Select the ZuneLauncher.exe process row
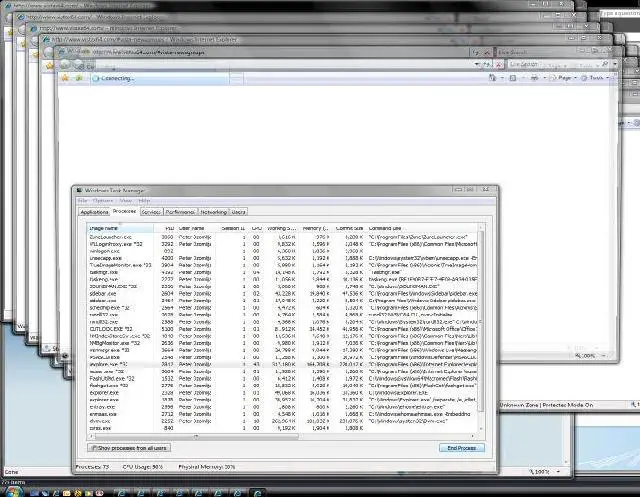This screenshot has width=640, height=497. click(282, 237)
